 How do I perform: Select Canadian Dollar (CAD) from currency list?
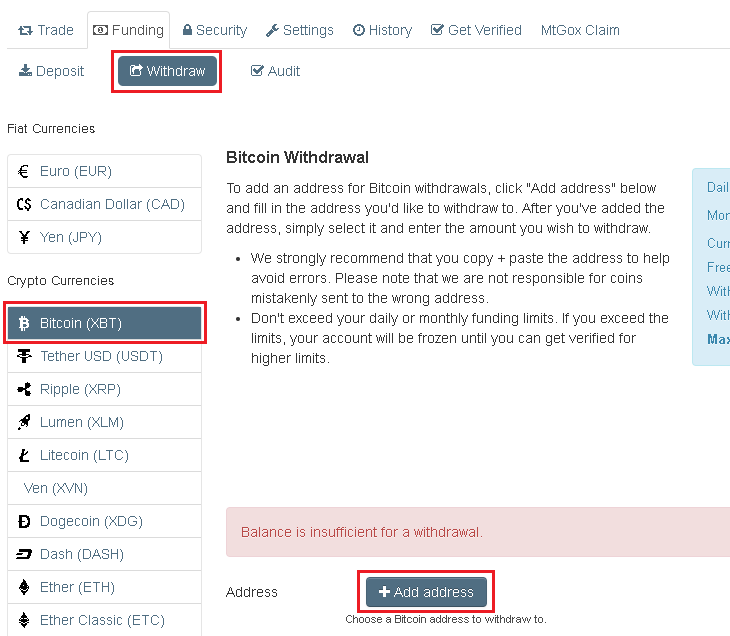[x=104, y=204]
